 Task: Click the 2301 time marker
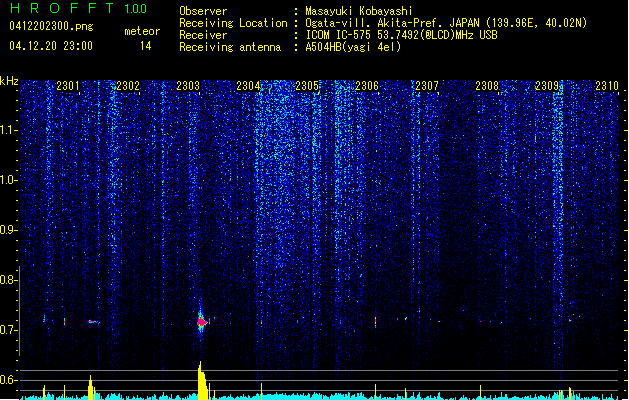tap(68, 86)
